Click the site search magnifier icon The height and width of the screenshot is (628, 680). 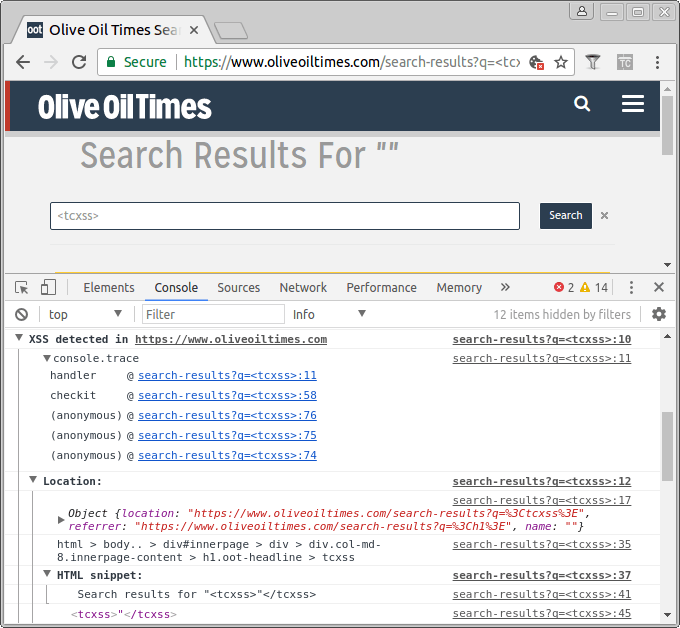point(582,104)
